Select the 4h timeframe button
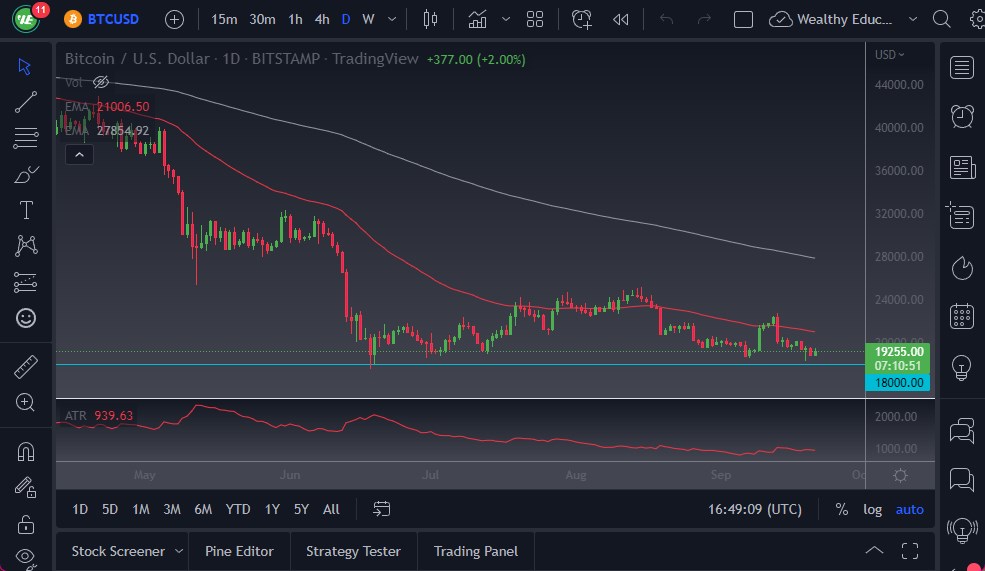This screenshot has height=571, width=985. point(321,19)
